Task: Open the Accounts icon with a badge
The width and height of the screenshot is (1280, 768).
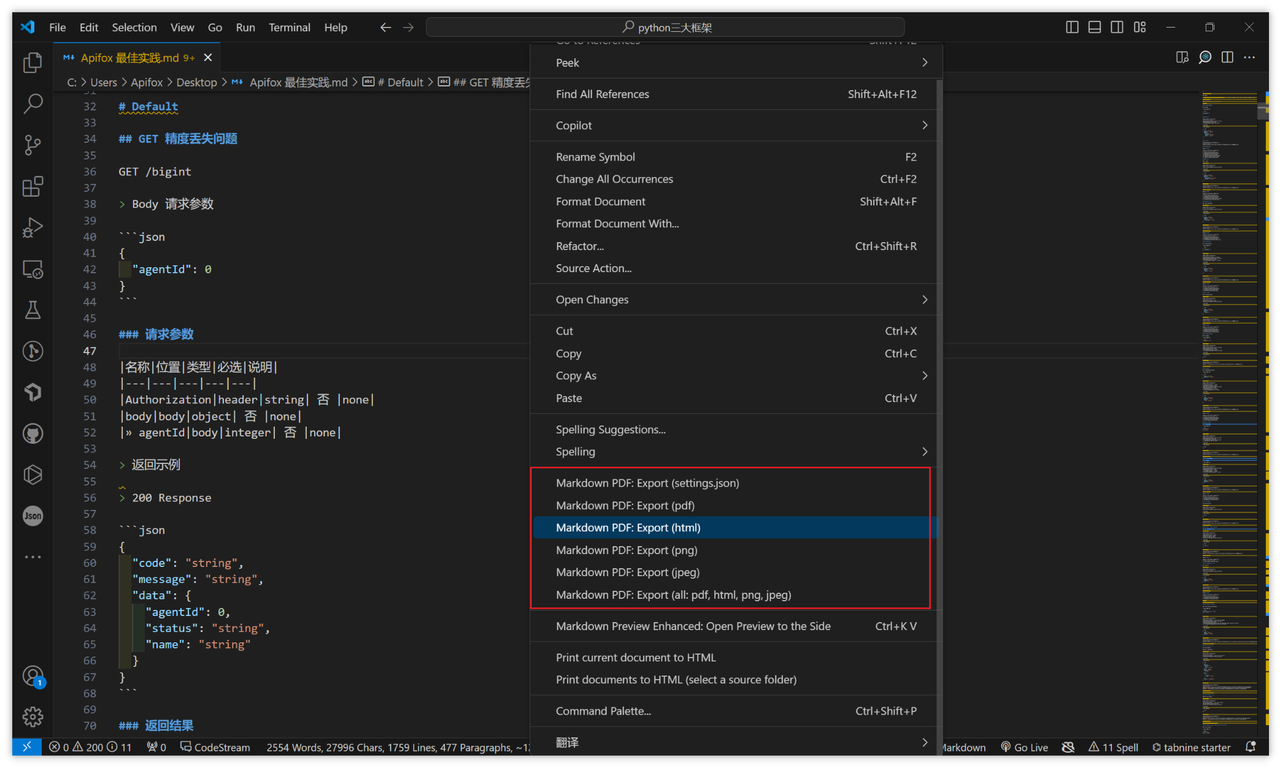Action: pyautogui.click(x=33, y=676)
